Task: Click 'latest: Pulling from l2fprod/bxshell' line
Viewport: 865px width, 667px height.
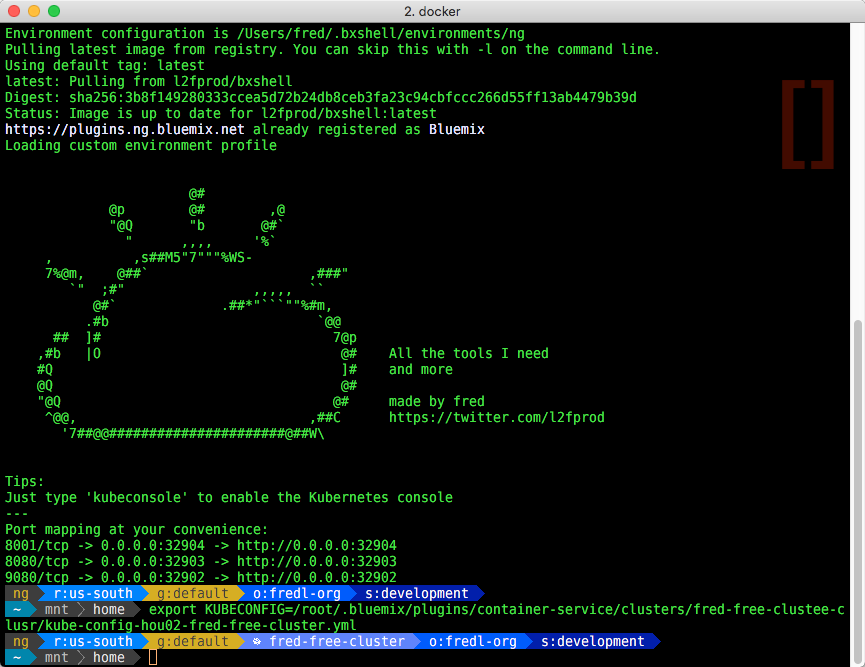Action: [148, 82]
